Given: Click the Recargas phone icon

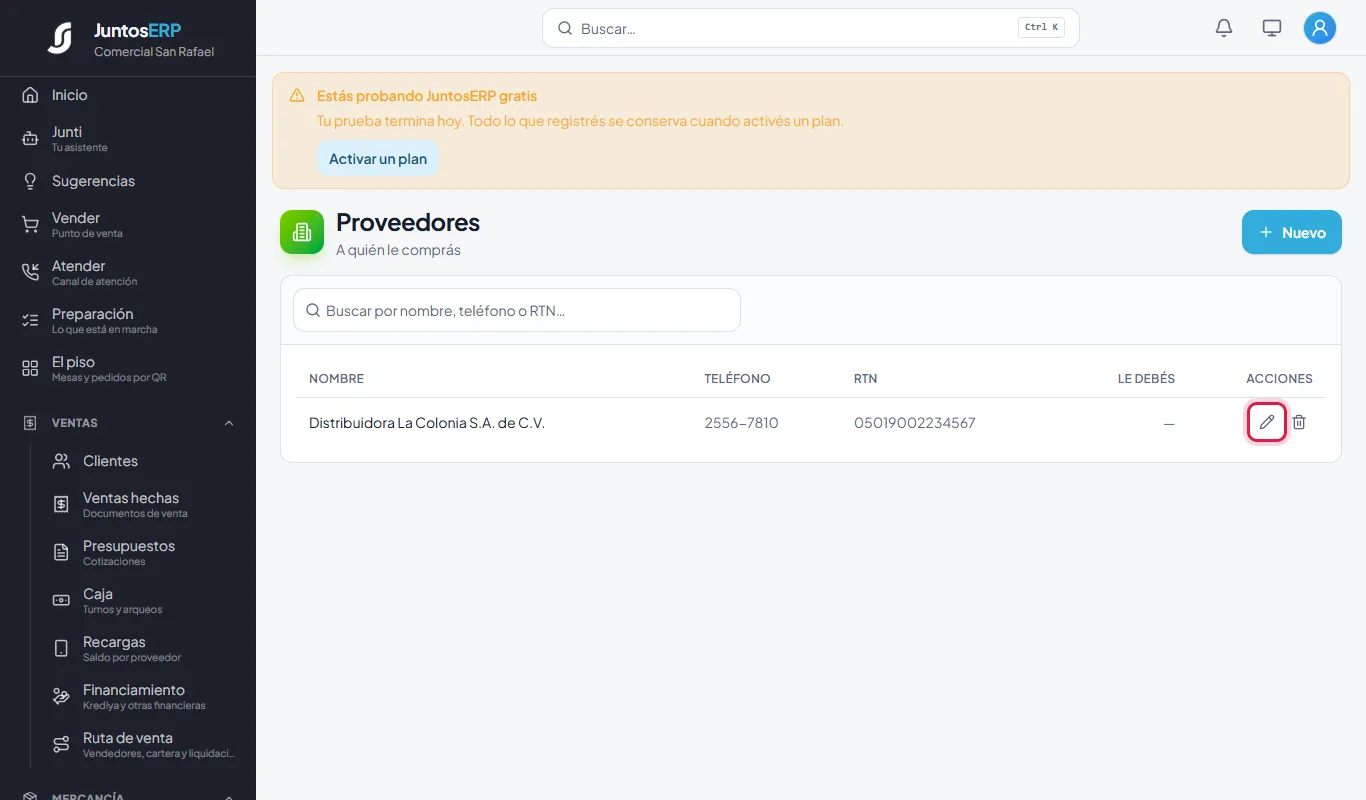Looking at the screenshot, I should pyautogui.click(x=61, y=649).
